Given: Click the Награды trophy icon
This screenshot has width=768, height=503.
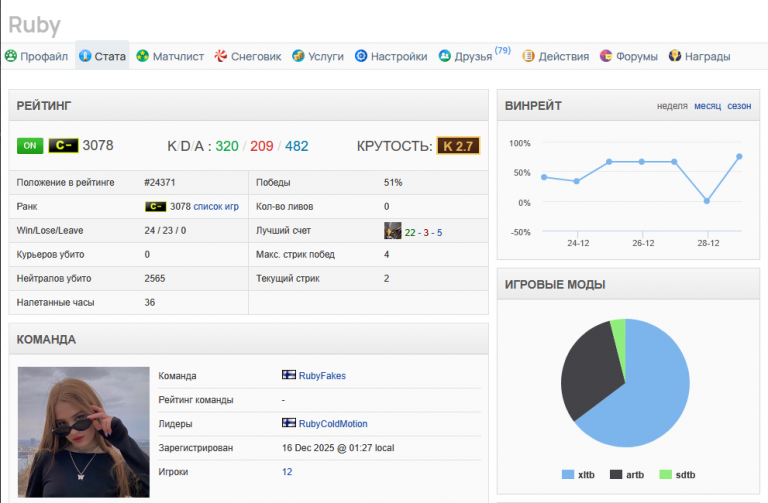Looking at the screenshot, I should (675, 56).
